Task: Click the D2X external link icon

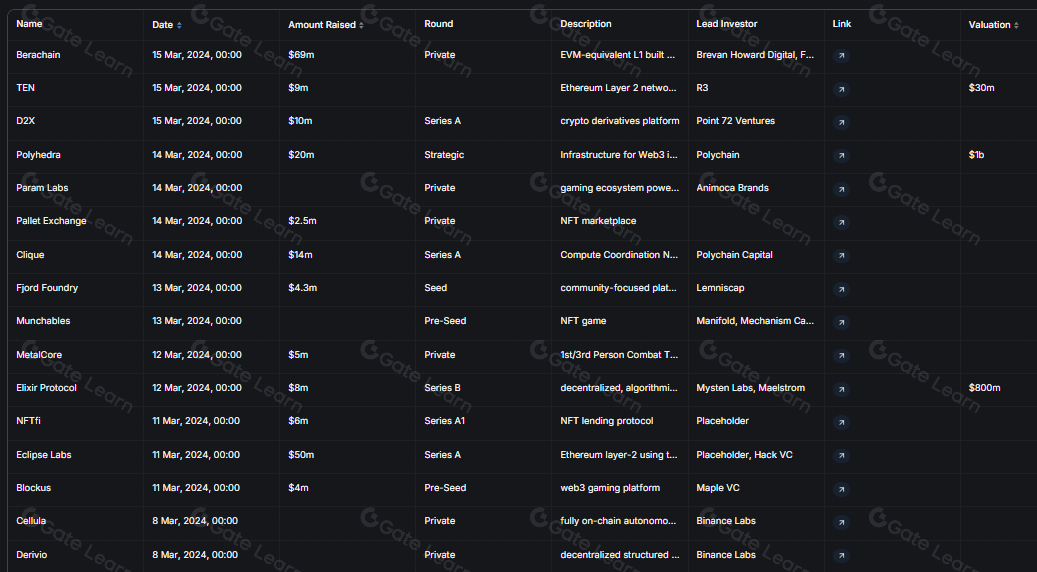Action: click(x=841, y=122)
